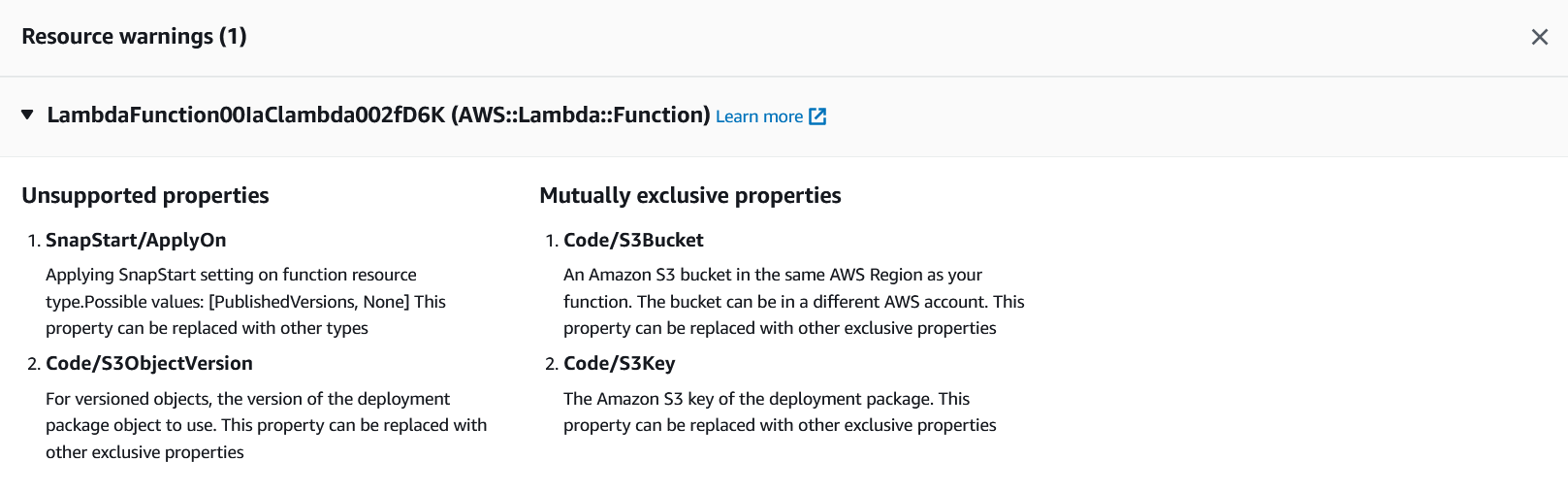Click the Mutually exclusive properties heading

click(689, 195)
